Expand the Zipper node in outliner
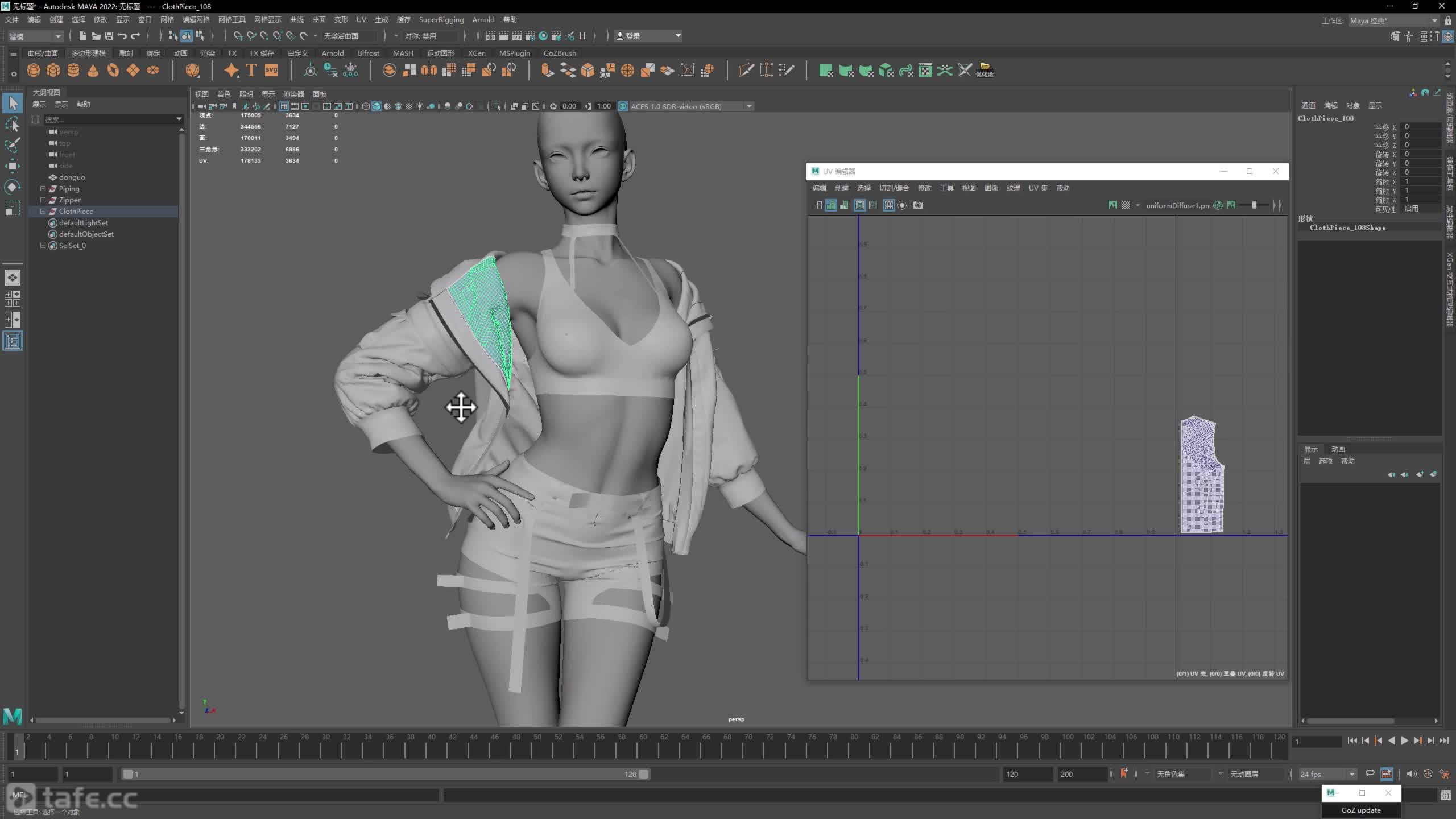 43,200
